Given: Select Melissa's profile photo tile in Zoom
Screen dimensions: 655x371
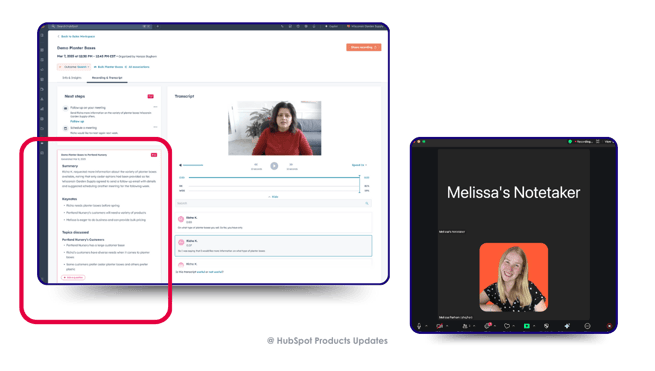Looking at the screenshot, I should tap(513, 277).
